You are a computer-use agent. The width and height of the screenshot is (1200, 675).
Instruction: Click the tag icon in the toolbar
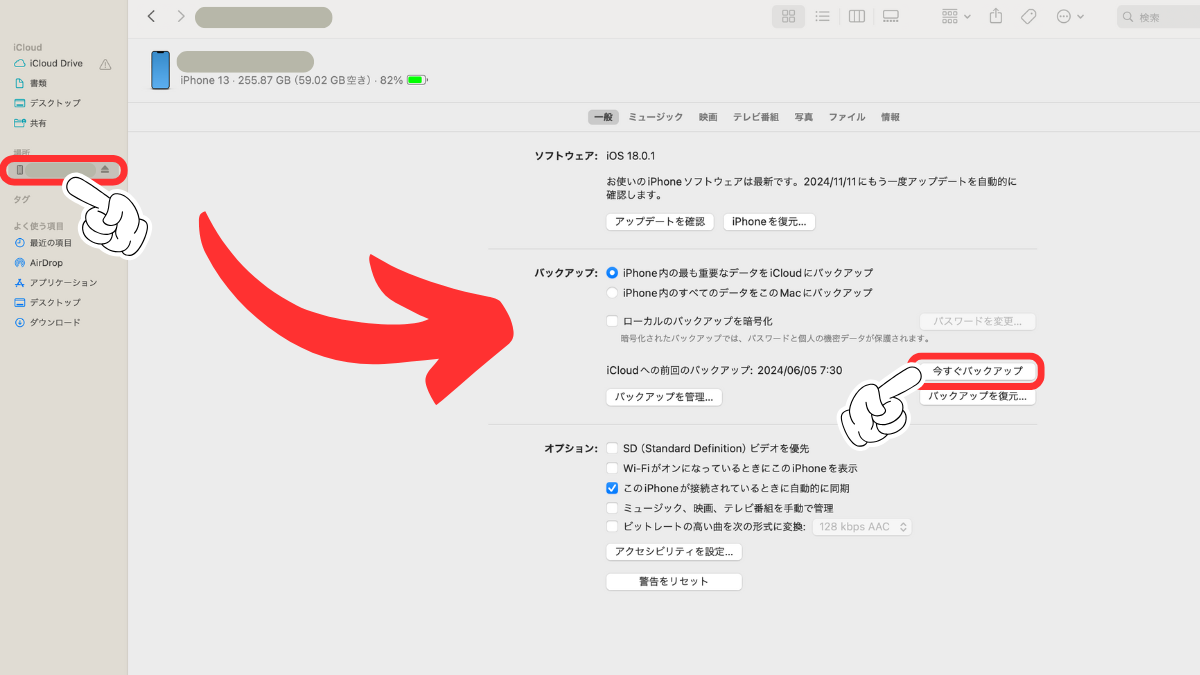click(1028, 17)
